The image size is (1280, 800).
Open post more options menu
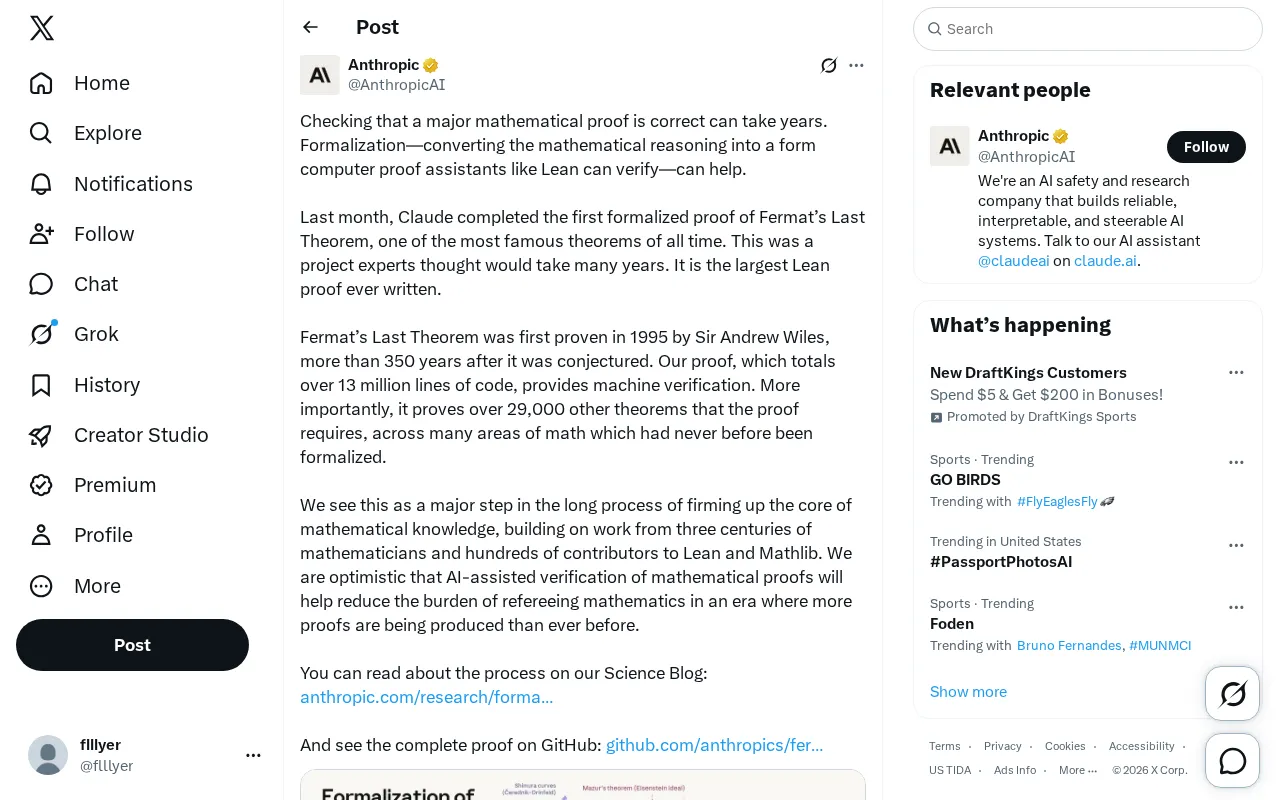tap(856, 66)
